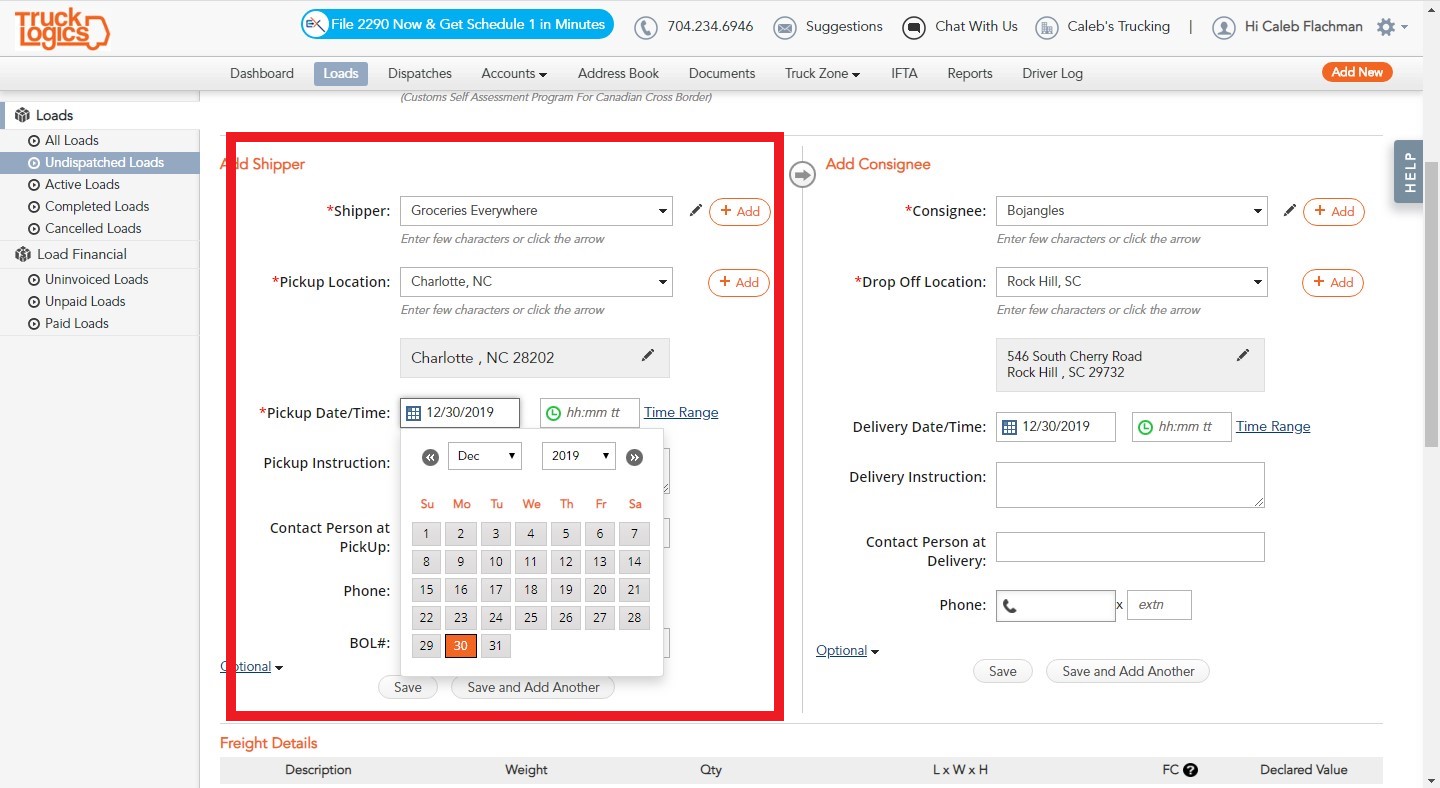Click Caleb's Trucking building icon

point(1047,27)
